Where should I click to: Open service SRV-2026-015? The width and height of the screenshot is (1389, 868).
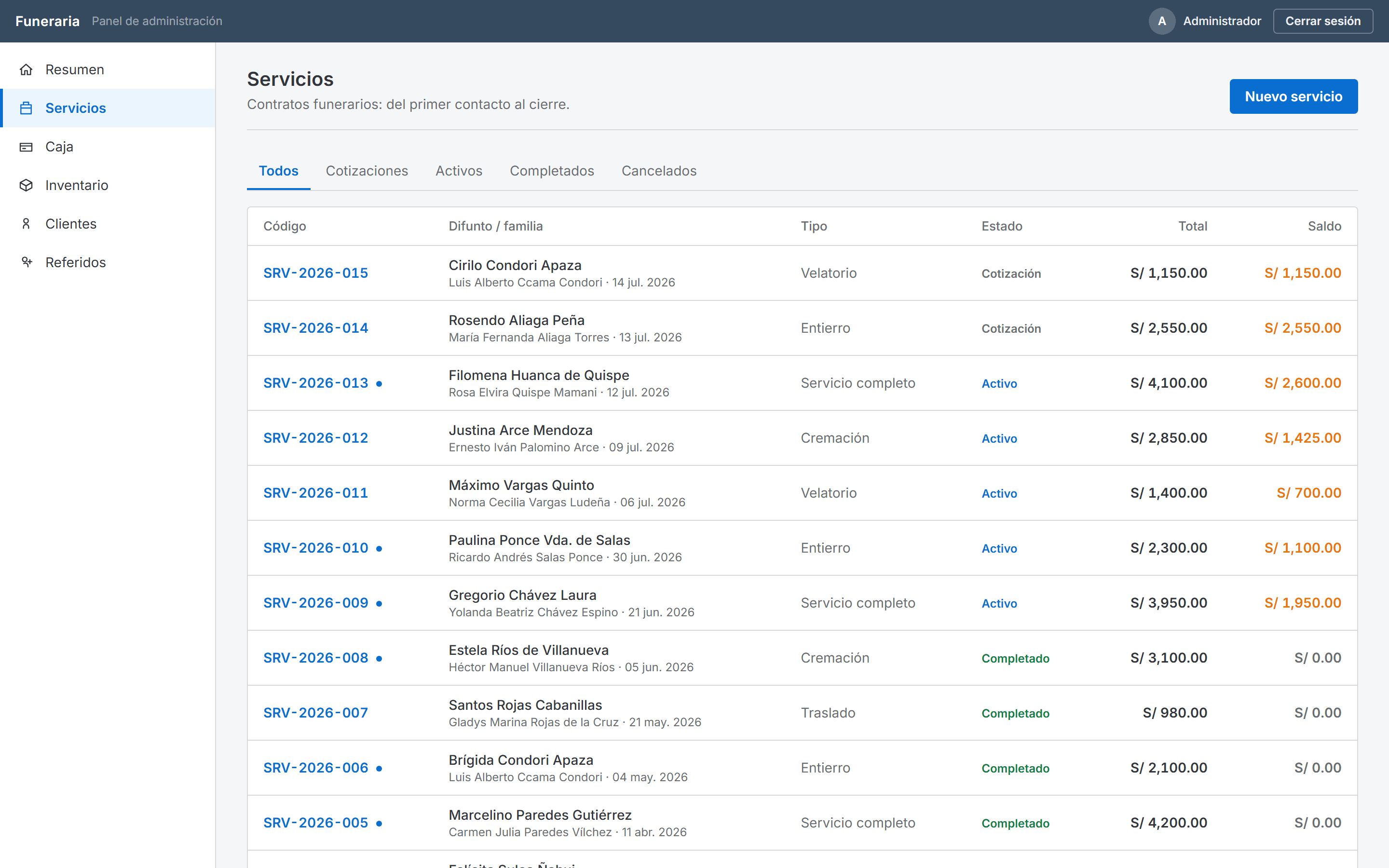316,272
